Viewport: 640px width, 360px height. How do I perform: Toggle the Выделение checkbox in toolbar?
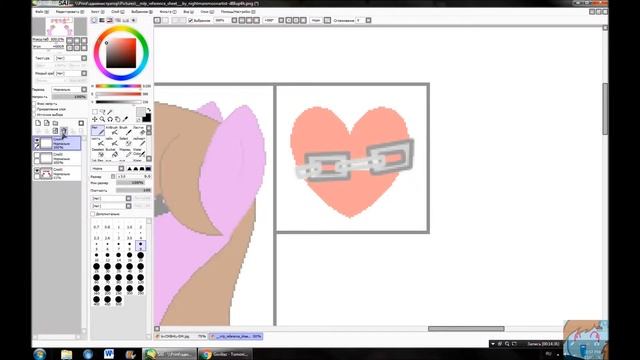[191, 20]
